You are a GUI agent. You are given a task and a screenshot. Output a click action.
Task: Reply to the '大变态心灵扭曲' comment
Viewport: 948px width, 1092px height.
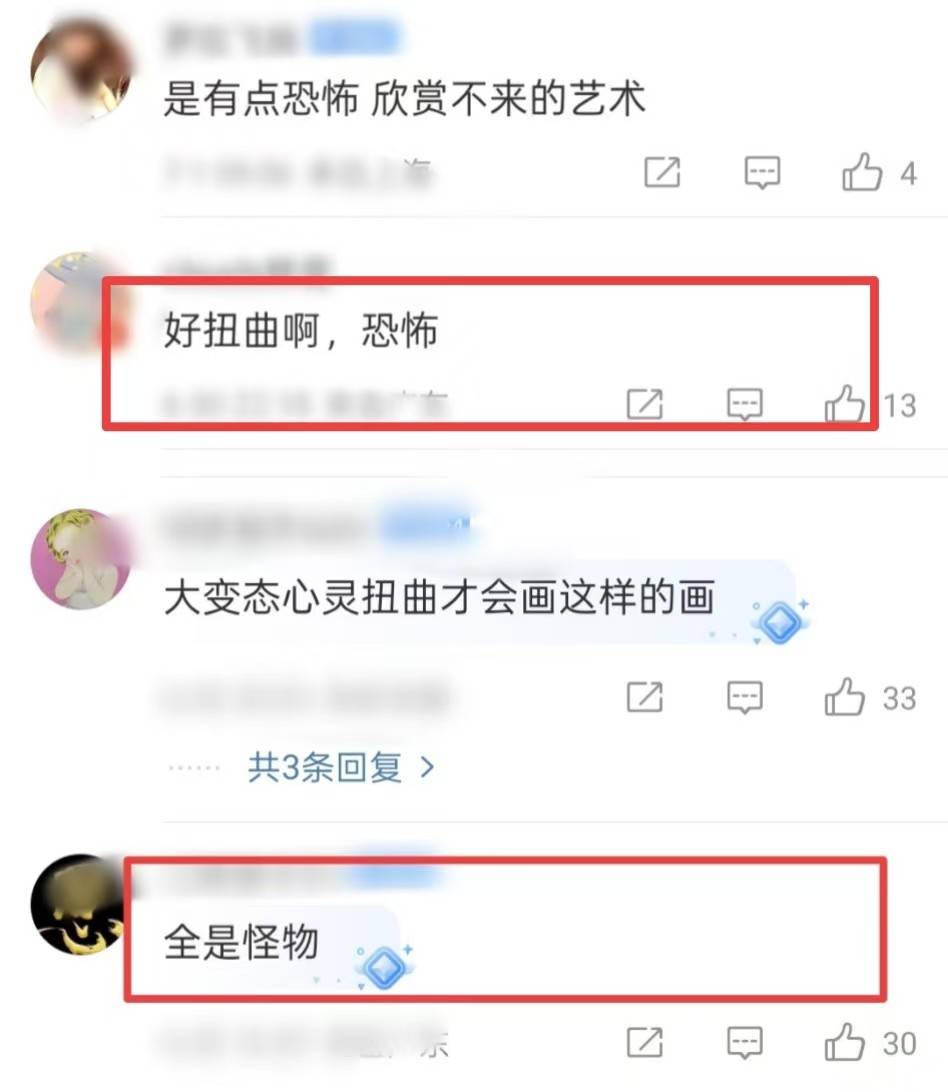pos(745,696)
